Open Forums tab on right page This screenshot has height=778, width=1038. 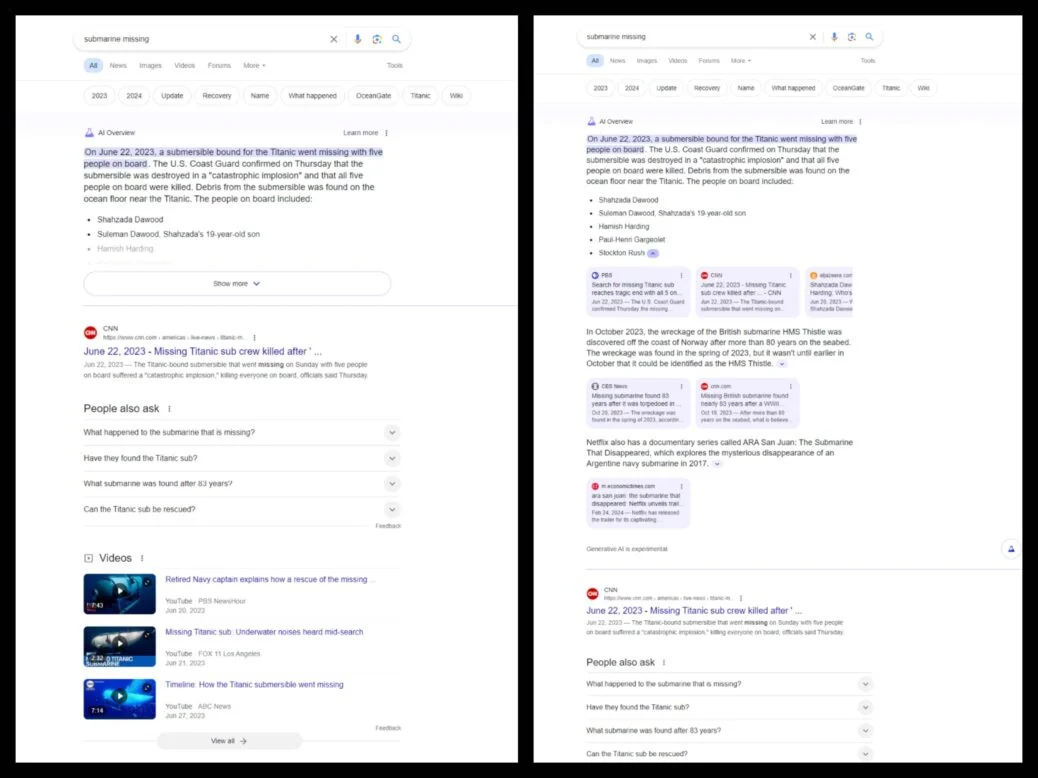click(x=709, y=61)
